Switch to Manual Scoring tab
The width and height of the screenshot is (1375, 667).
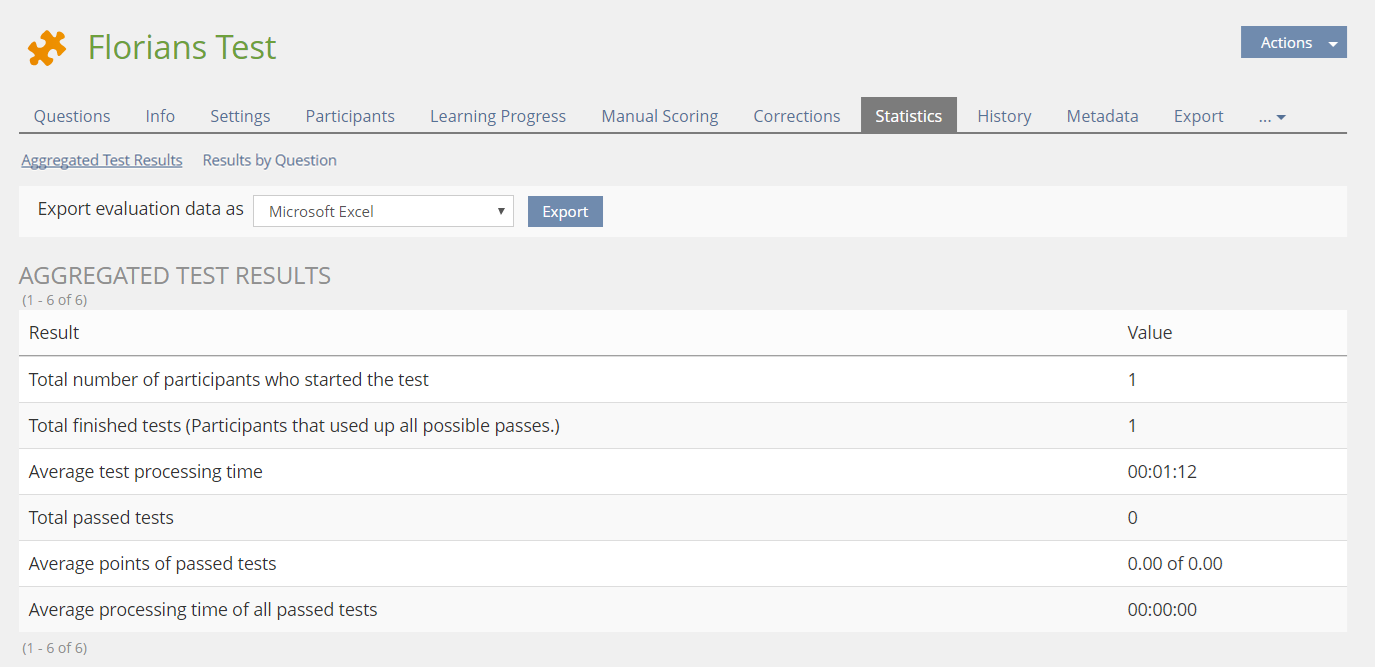click(660, 116)
